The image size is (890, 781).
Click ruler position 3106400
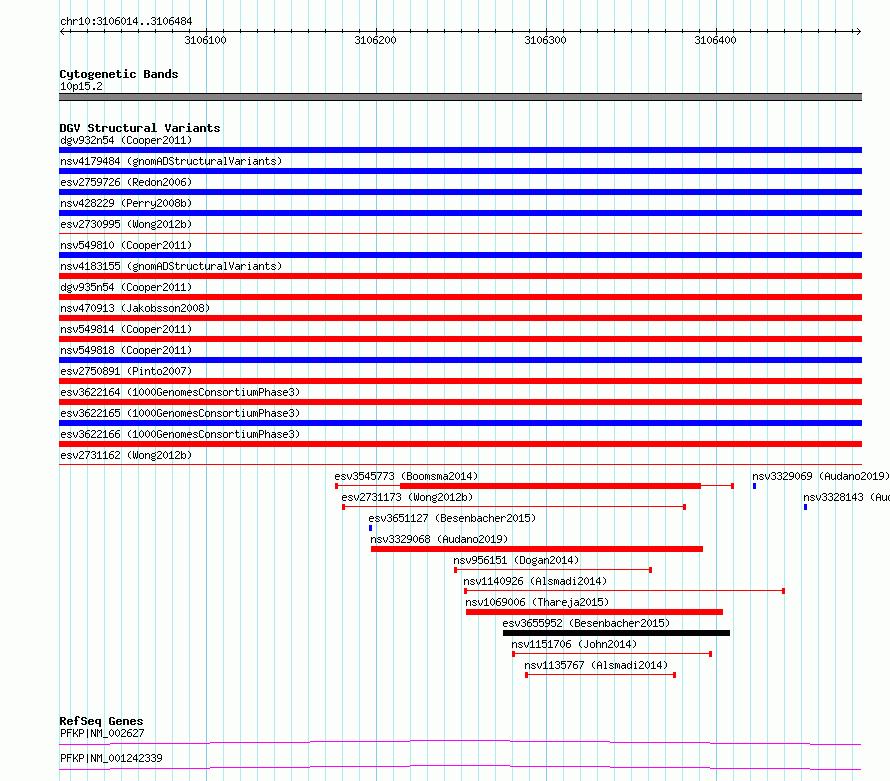[x=715, y=40]
